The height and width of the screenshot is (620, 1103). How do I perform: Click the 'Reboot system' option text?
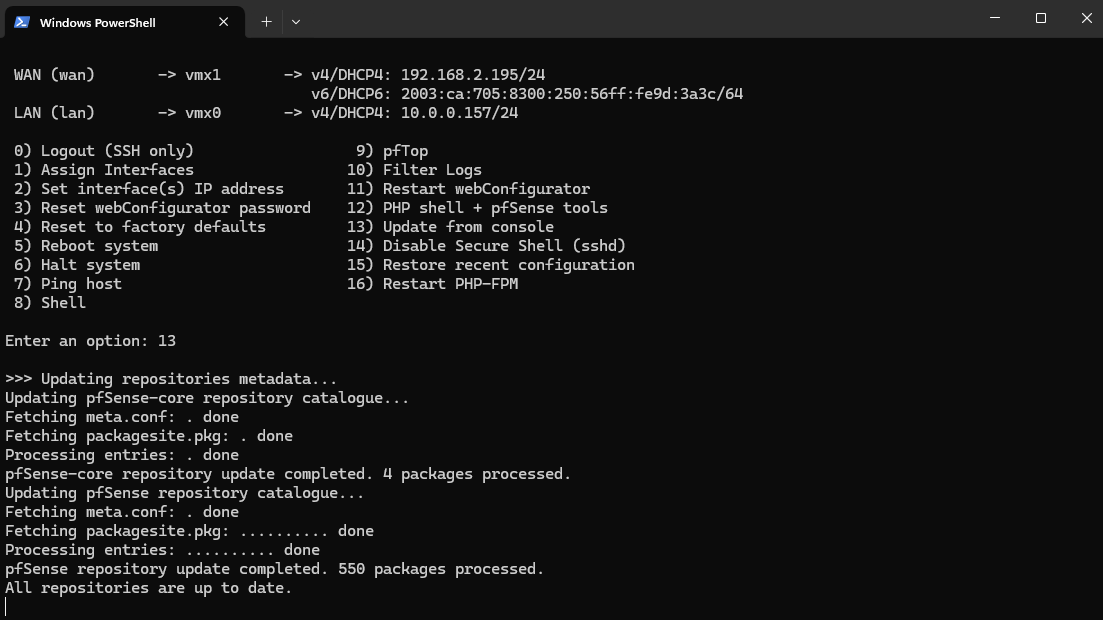click(x=99, y=246)
